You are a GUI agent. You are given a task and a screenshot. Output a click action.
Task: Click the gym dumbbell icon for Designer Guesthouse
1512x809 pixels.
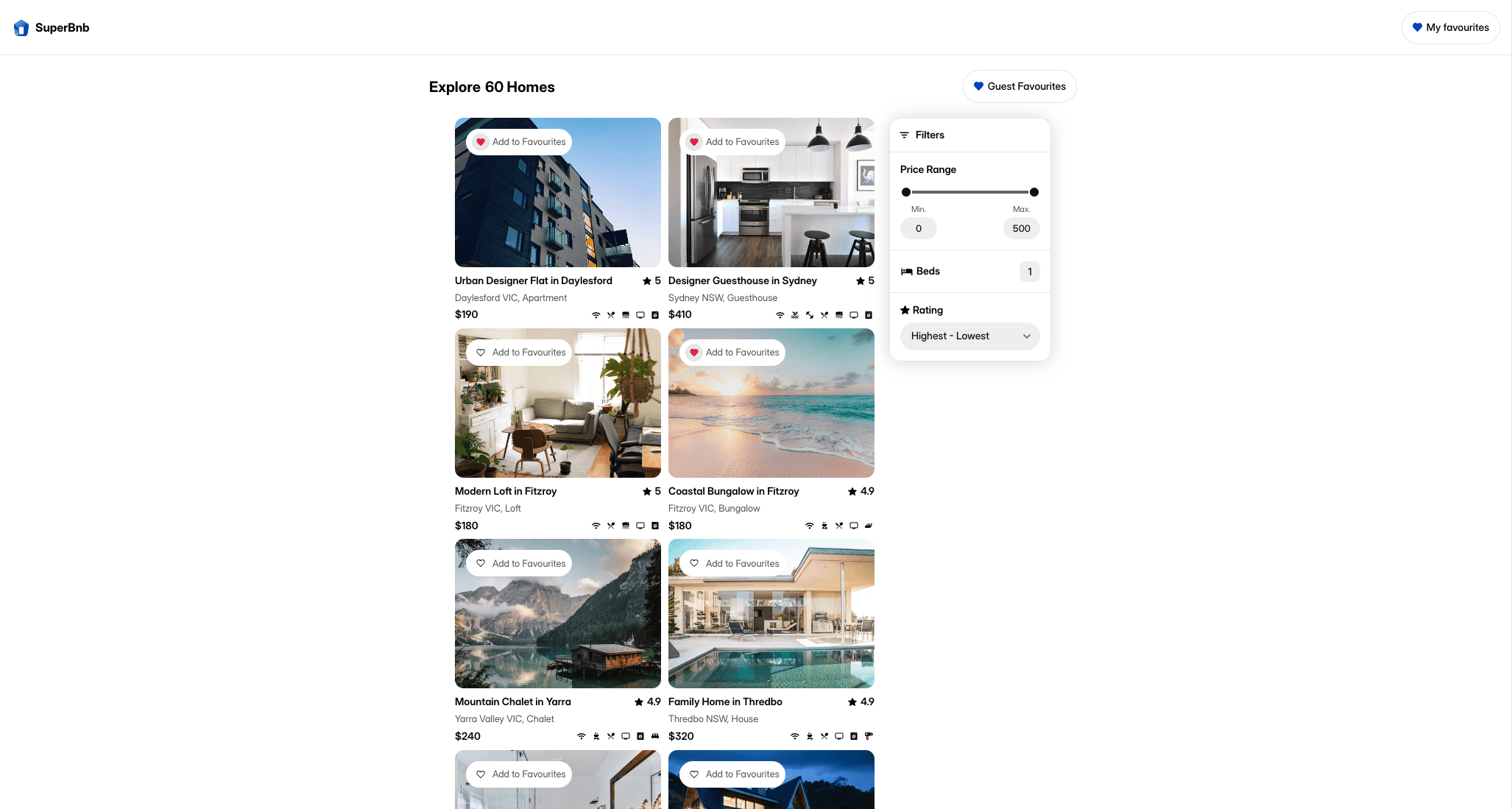coord(810,315)
